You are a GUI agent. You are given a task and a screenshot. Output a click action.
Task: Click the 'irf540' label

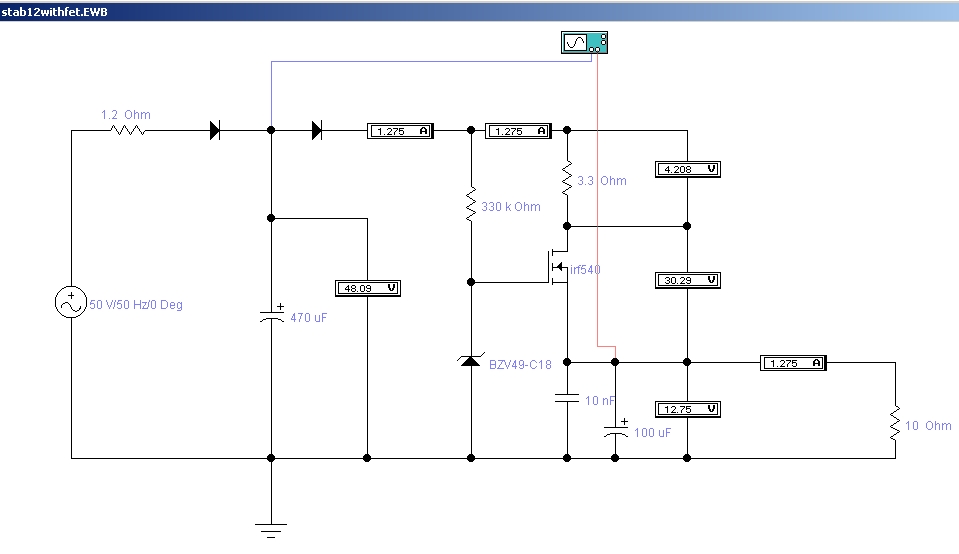tap(585, 270)
